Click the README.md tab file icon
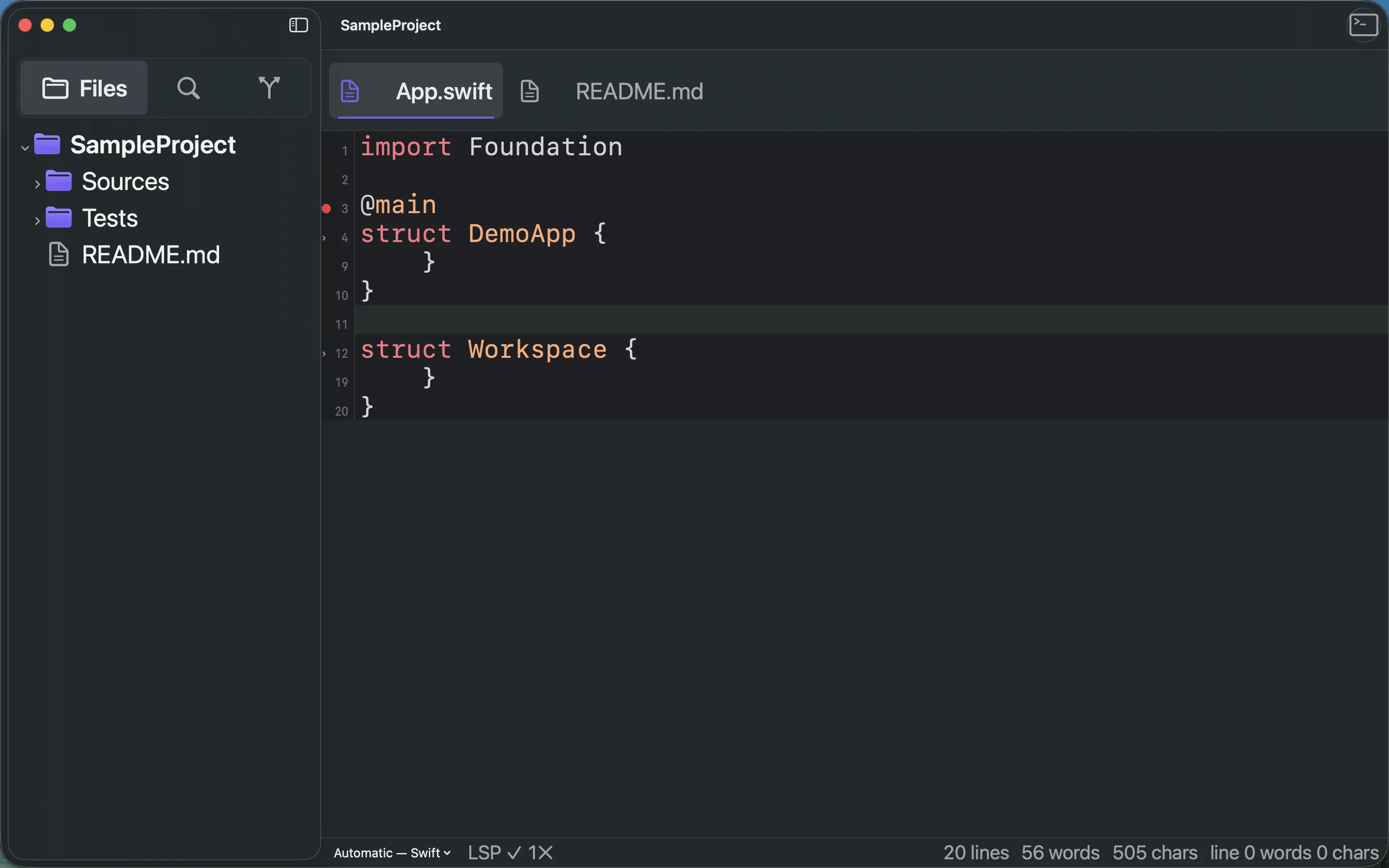The height and width of the screenshot is (868, 1389). (529, 91)
